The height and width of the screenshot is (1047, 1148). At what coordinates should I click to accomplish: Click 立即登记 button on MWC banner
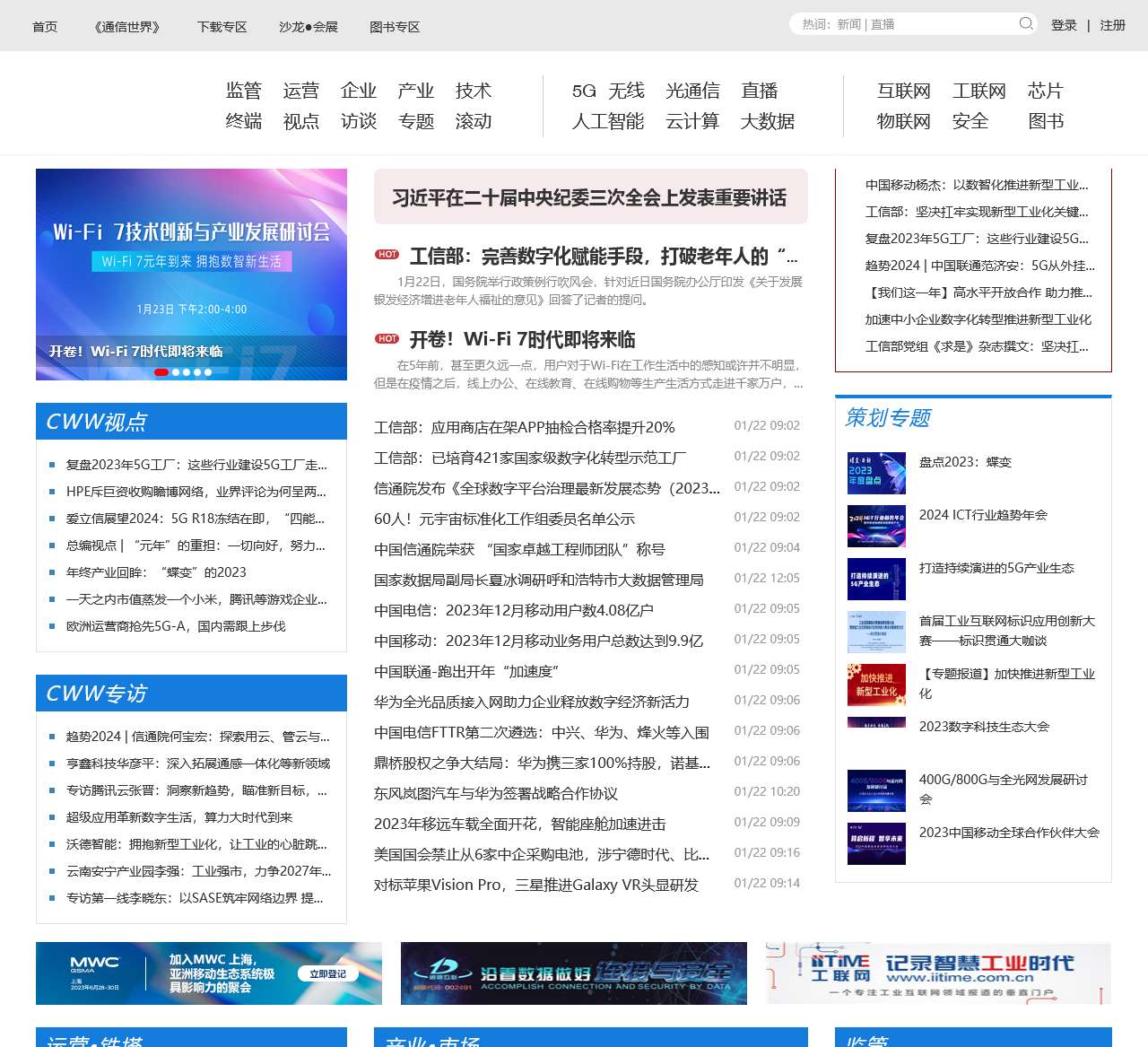click(327, 973)
